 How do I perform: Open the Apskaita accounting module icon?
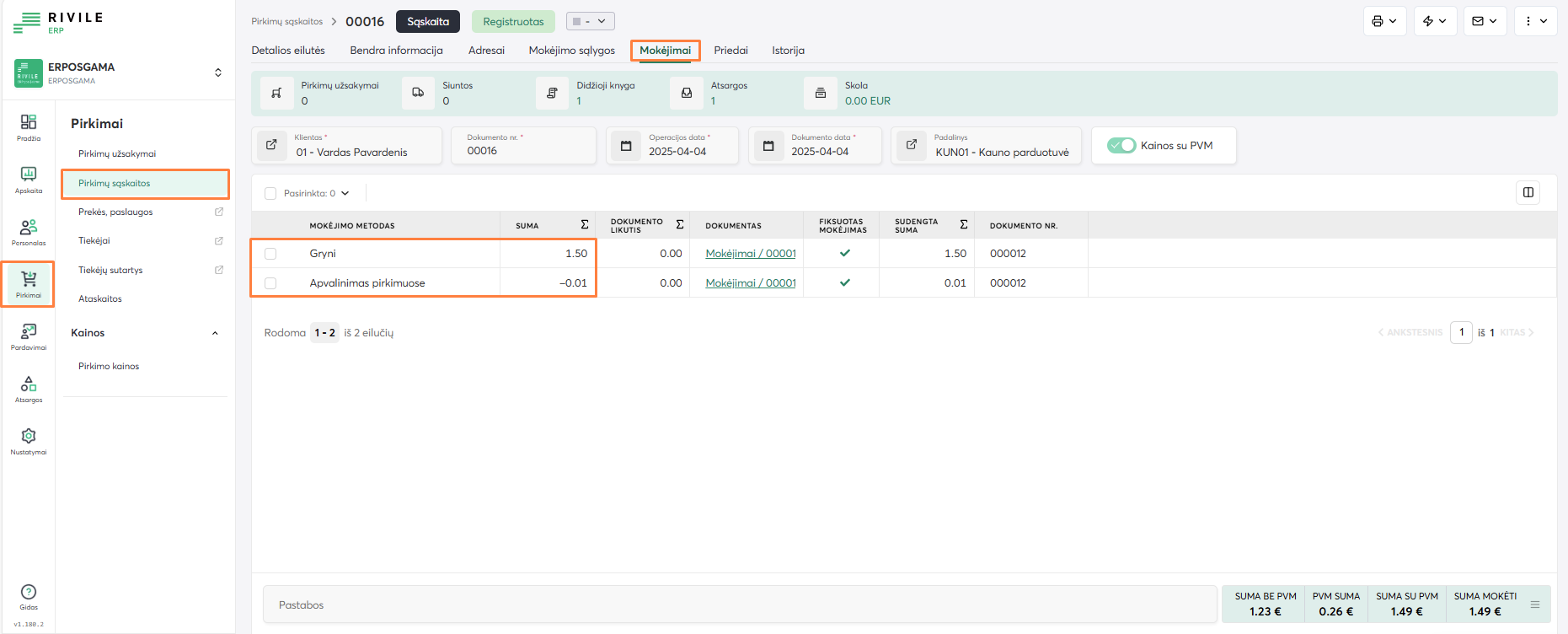(29, 179)
